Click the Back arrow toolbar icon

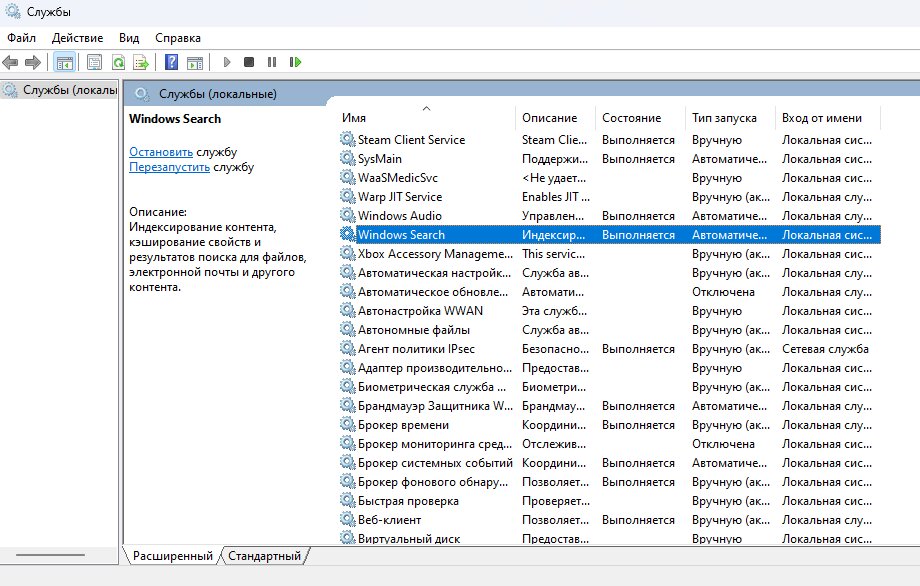tap(10, 62)
